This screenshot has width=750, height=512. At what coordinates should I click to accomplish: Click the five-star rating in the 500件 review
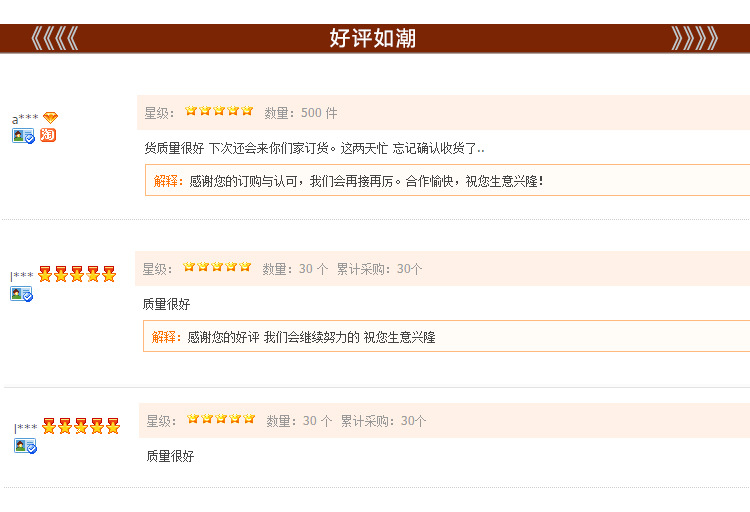point(219,112)
